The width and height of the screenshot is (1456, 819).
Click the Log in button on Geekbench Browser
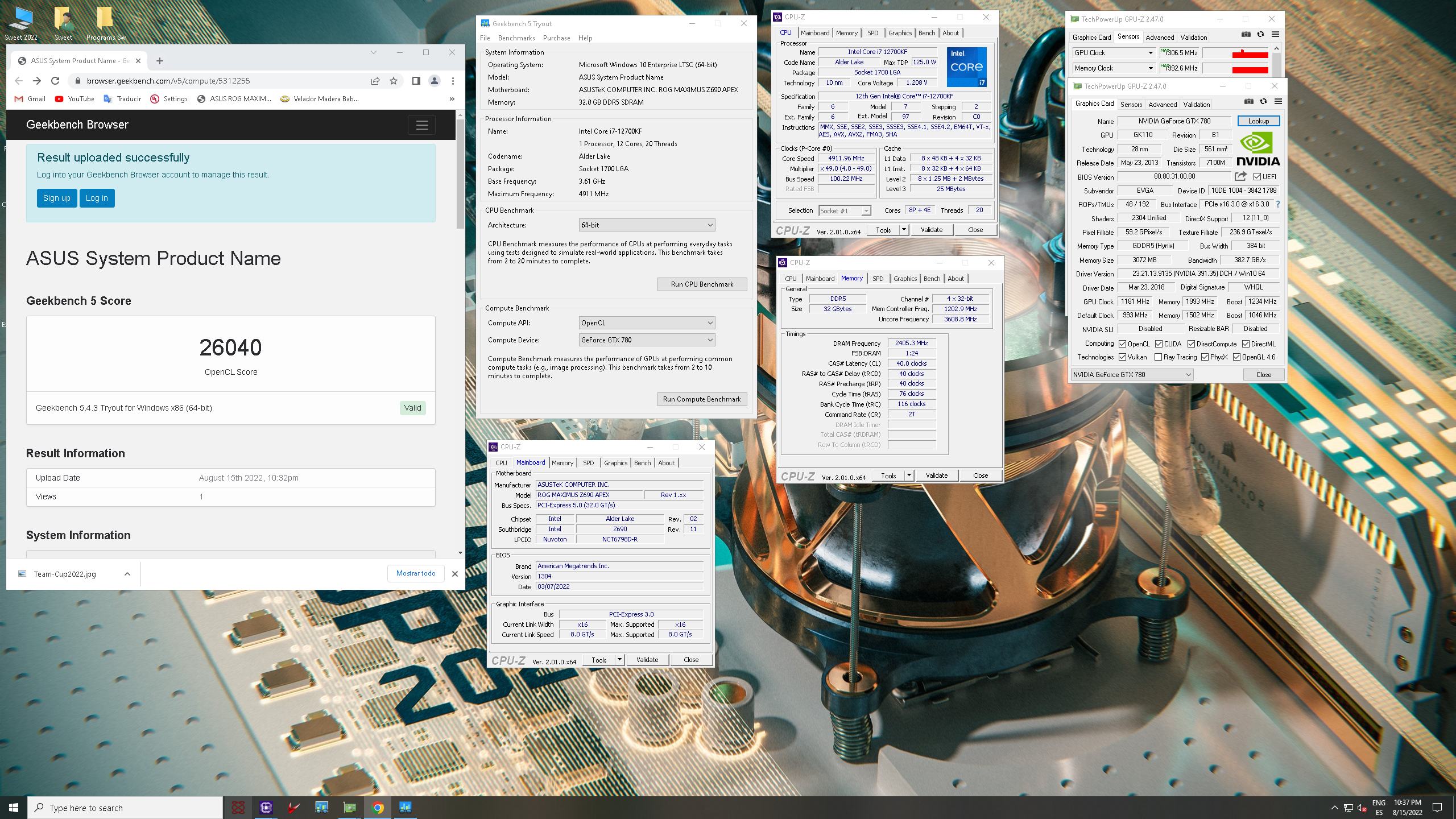tap(97, 198)
